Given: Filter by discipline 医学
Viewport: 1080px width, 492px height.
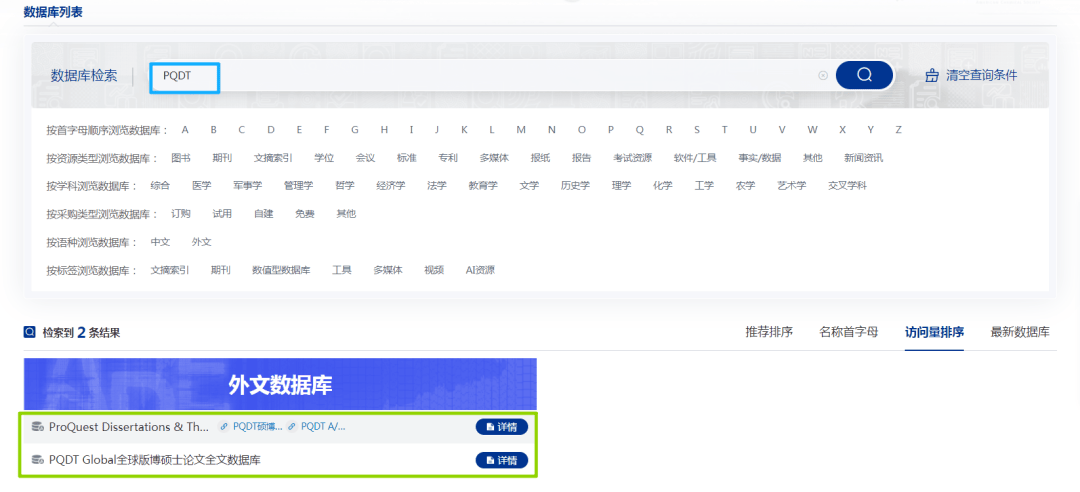Looking at the screenshot, I should [x=201, y=185].
